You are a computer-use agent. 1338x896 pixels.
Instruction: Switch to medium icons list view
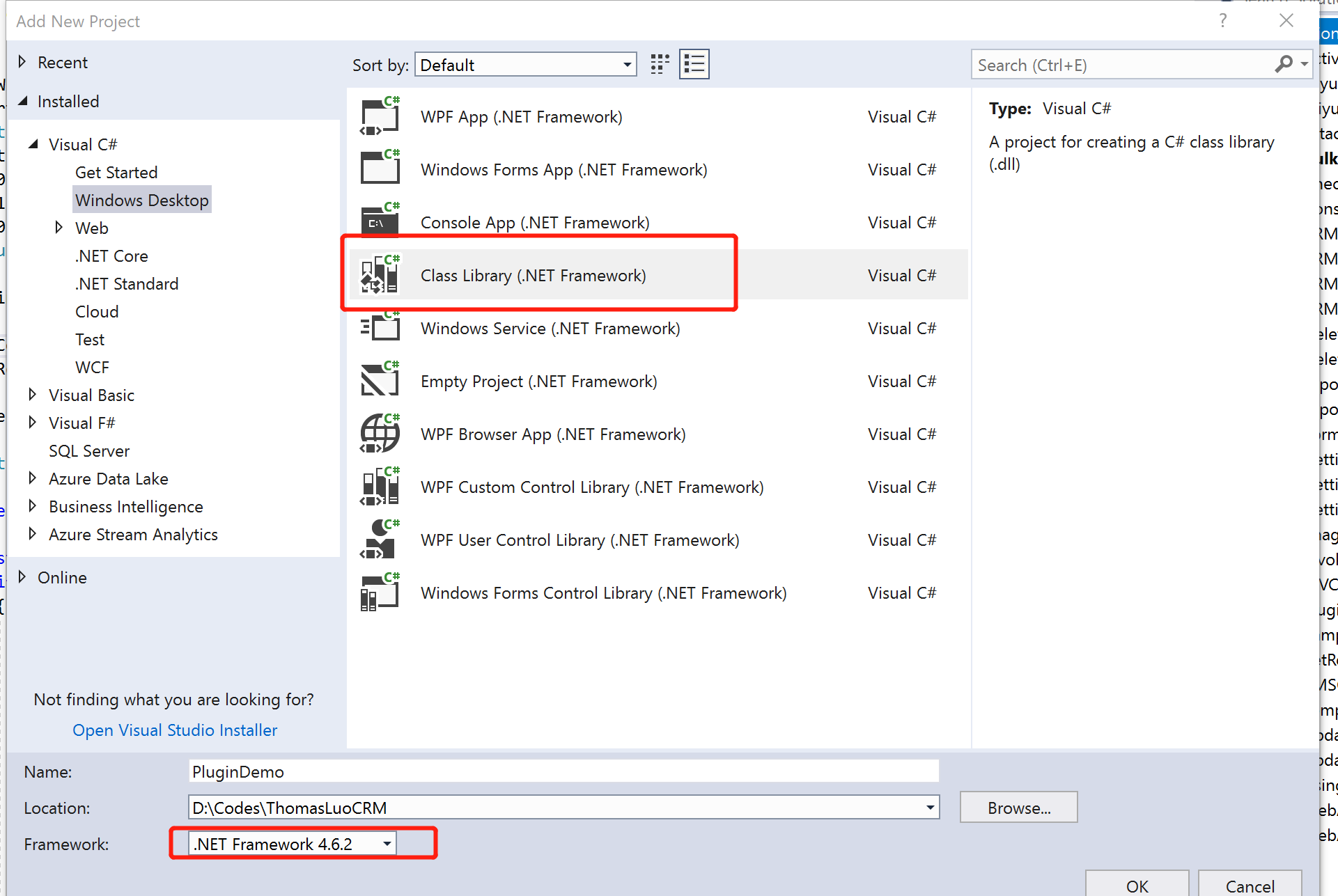[x=694, y=64]
